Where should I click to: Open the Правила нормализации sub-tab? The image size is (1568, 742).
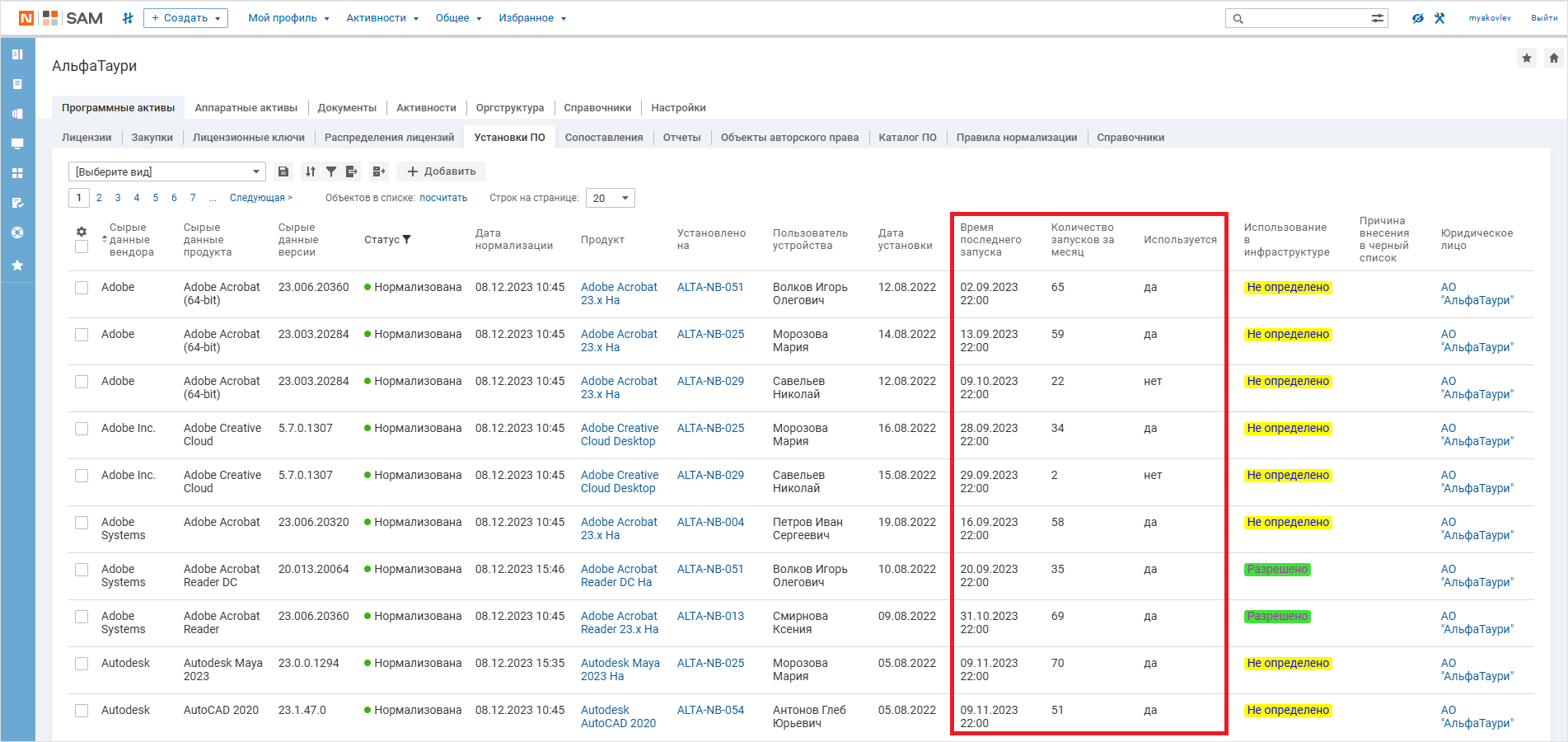[x=1017, y=138]
